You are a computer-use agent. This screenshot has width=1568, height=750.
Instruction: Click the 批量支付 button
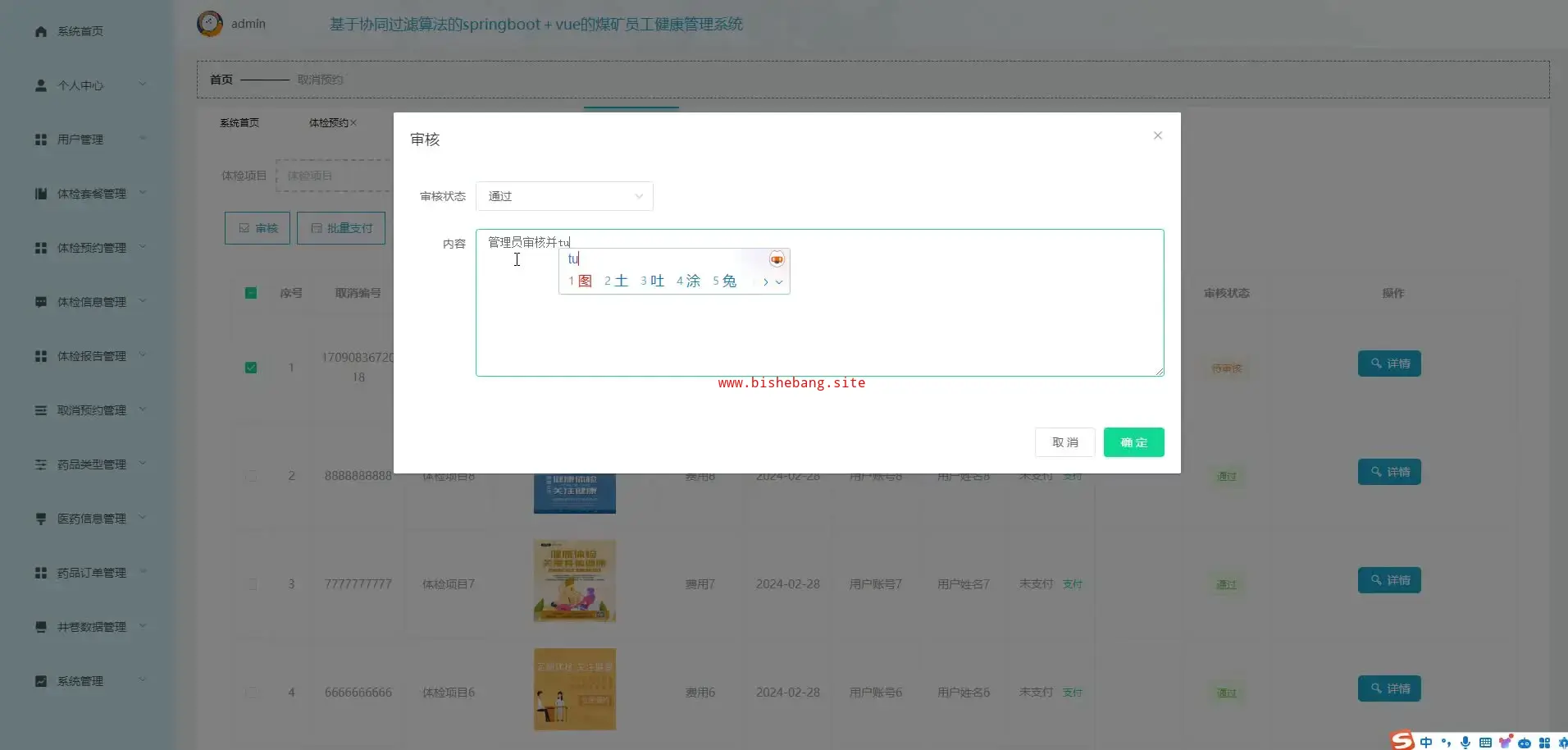(x=341, y=228)
